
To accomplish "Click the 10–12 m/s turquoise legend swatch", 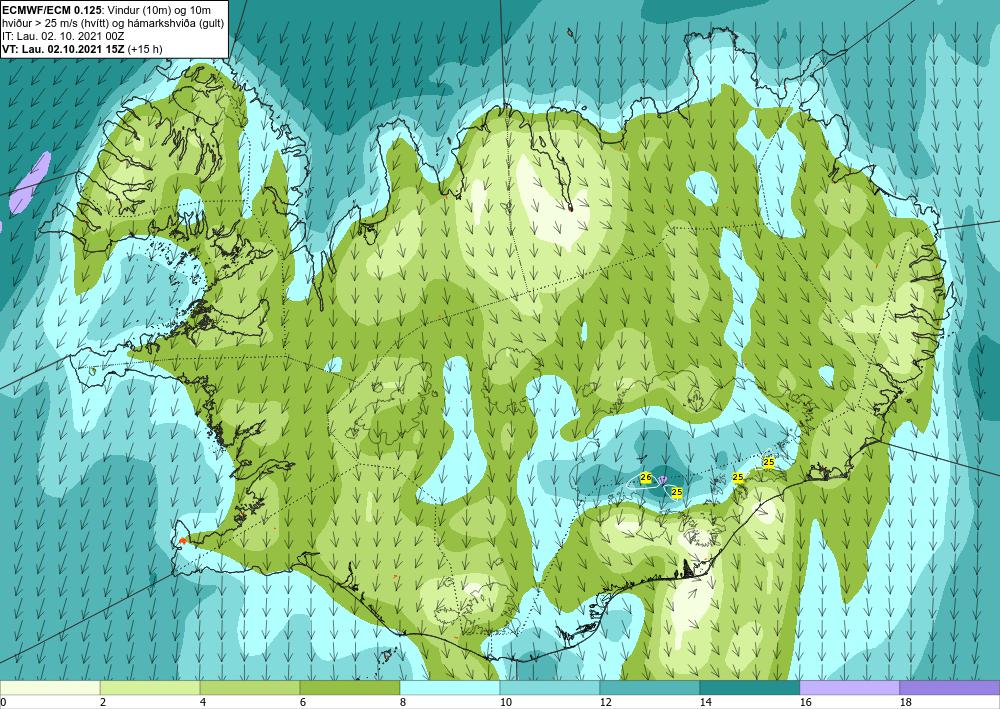I will (x=550, y=687).
